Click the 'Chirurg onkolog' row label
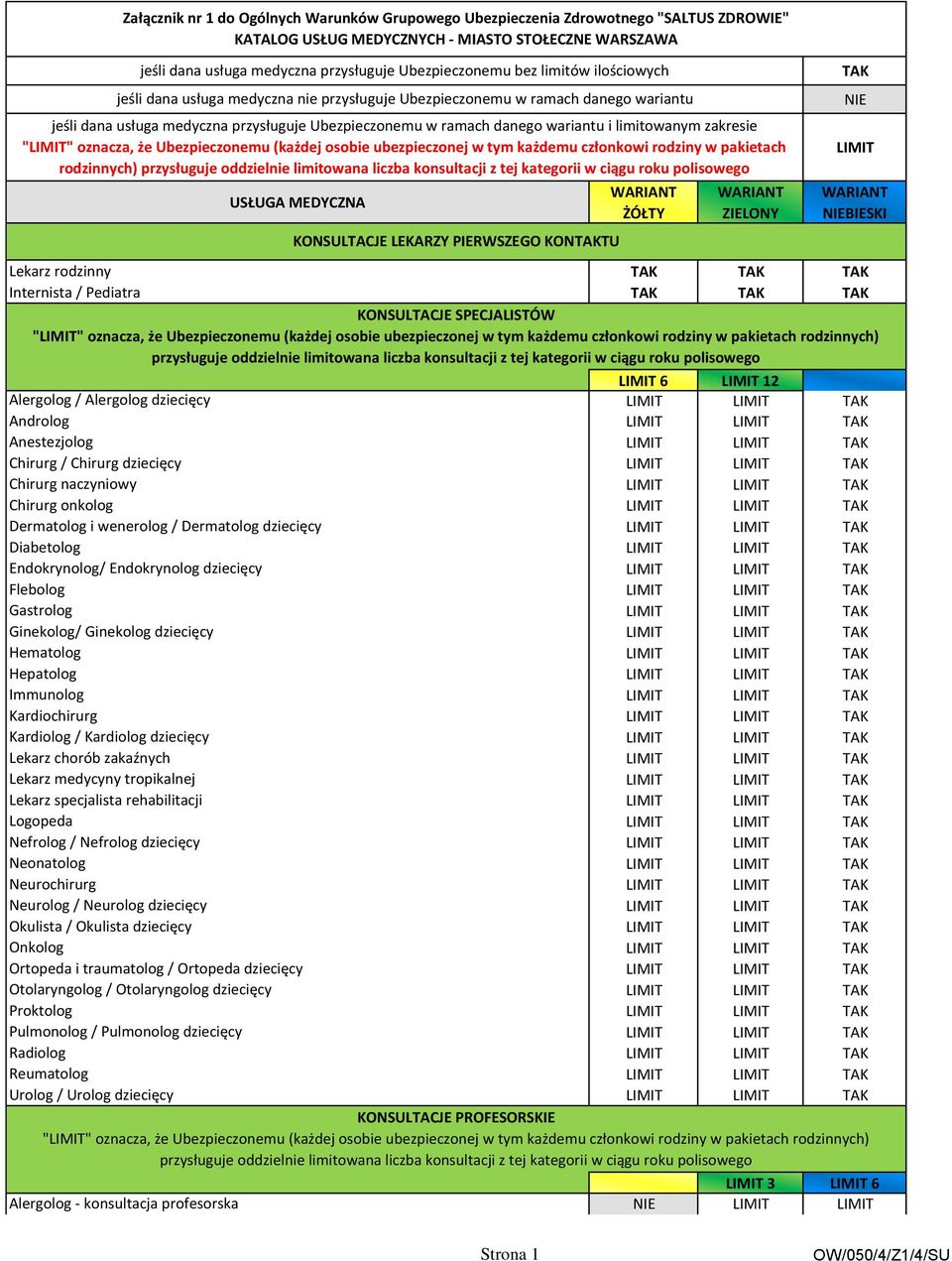Viewport: 952px width, 1261px height. [x=60, y=505]
